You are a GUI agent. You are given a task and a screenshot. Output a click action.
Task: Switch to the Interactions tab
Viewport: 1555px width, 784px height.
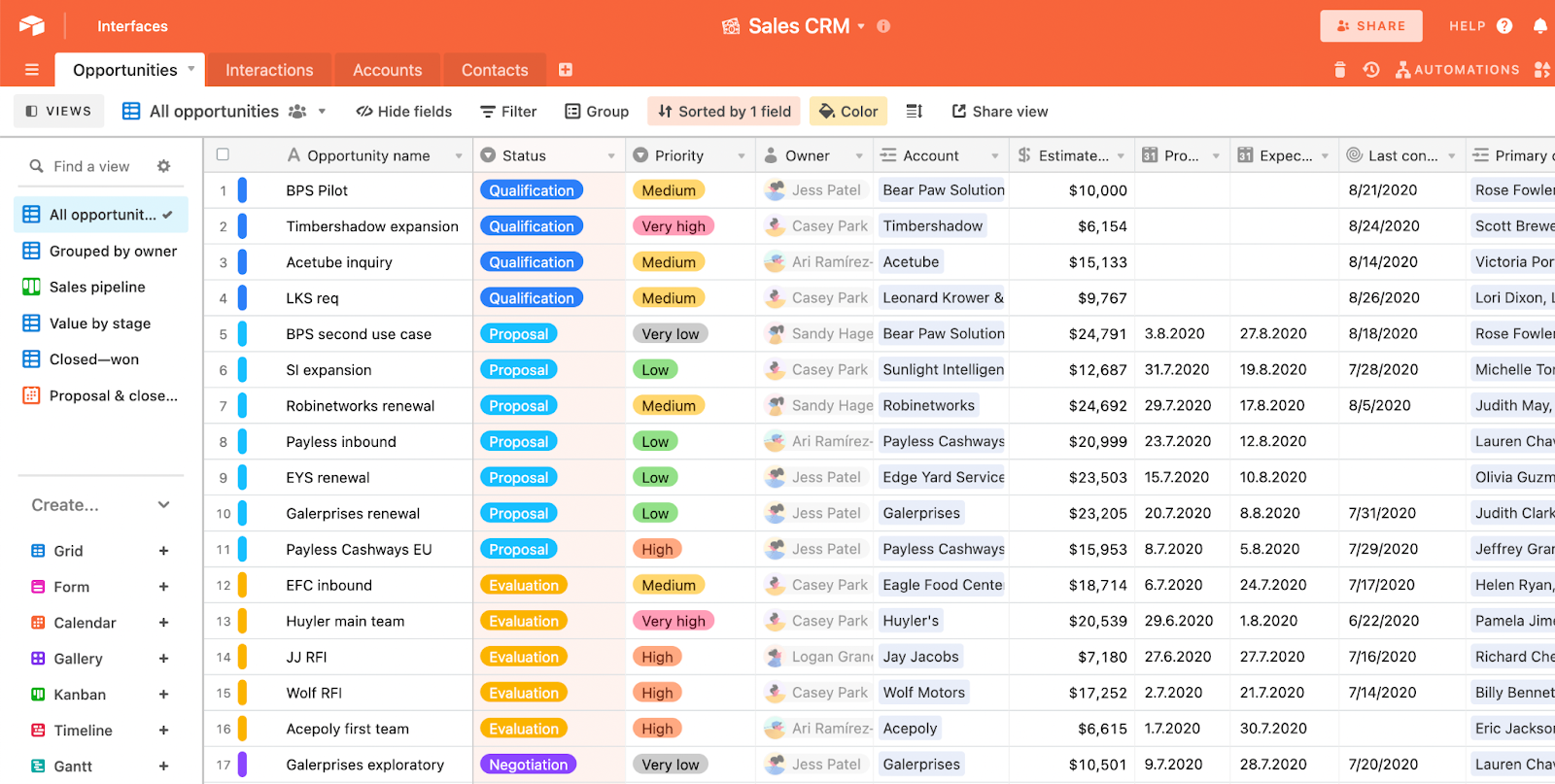(x=269, y=70)
